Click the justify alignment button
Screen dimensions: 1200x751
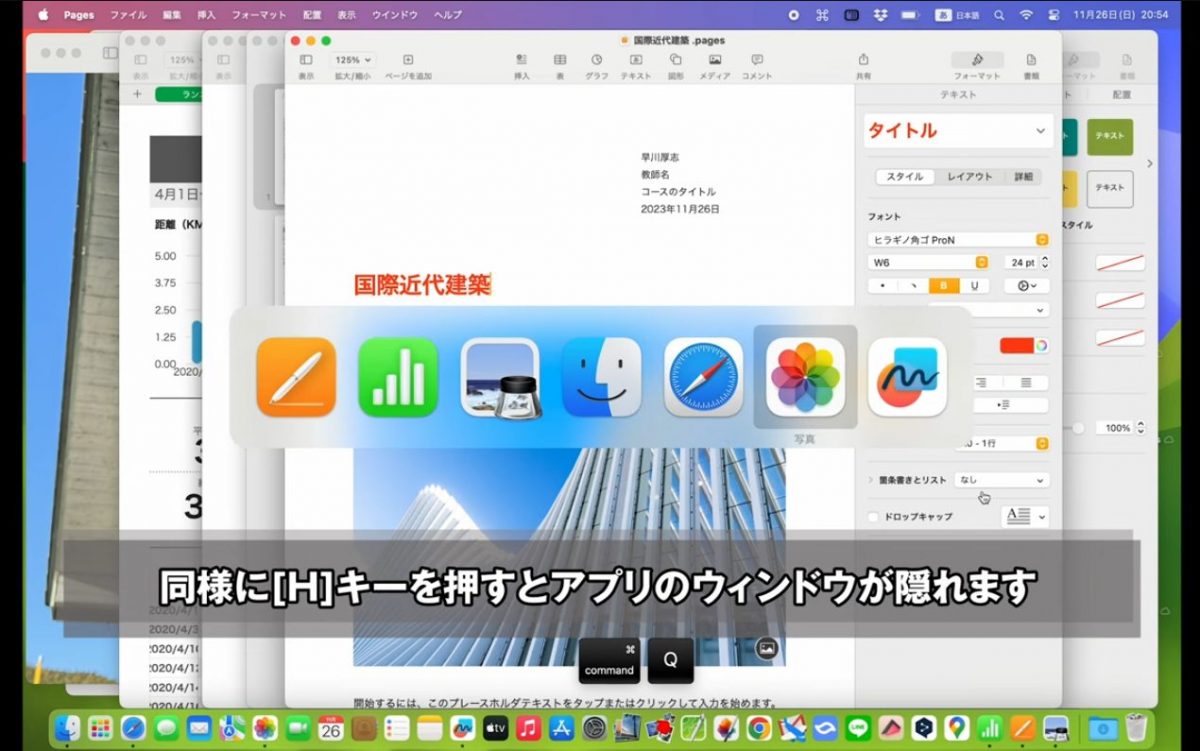click(1027, 383)
